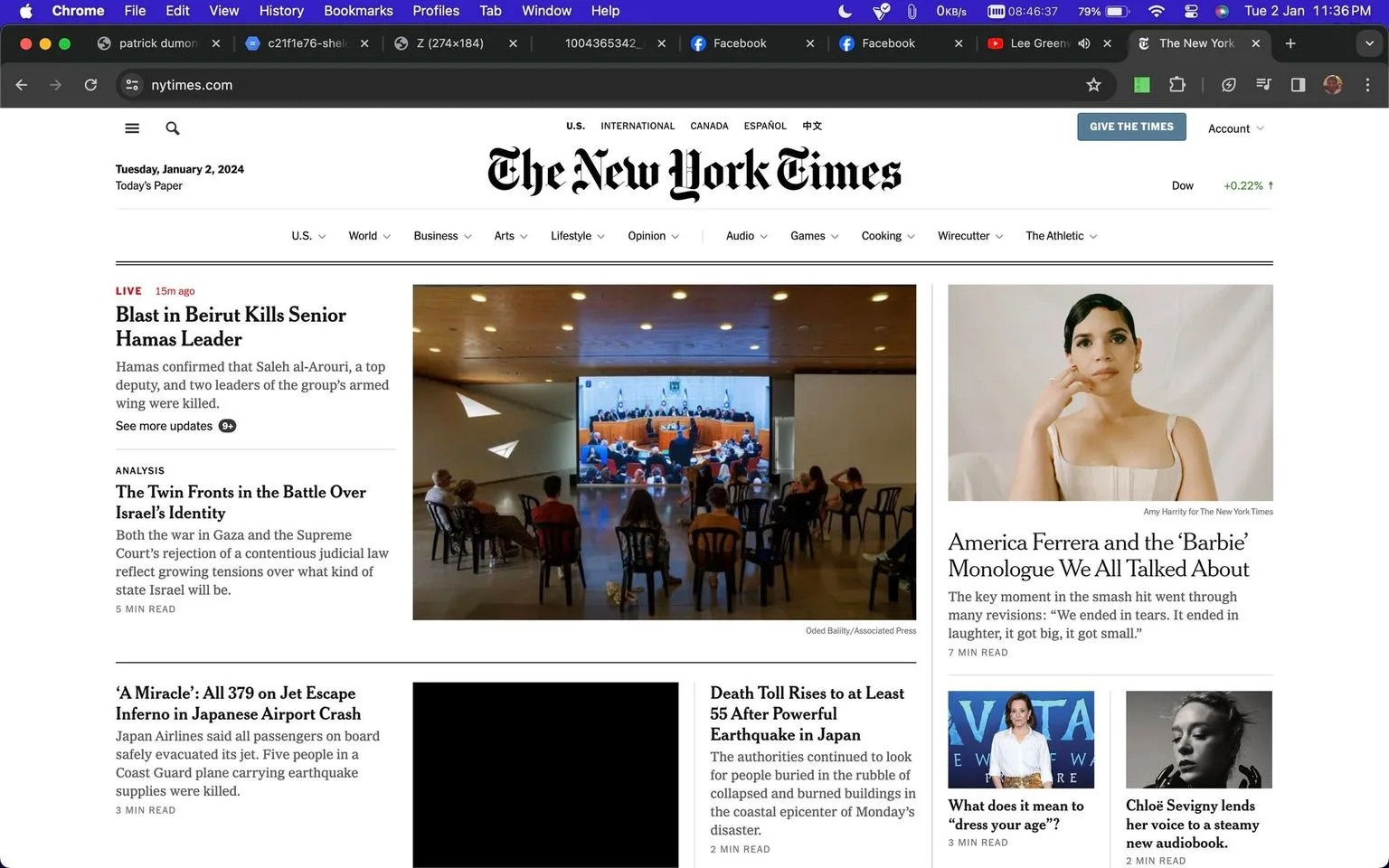The width and height of the screenshot is (1389, 868).
Task: Open the Account dropdown
Action: pos(1236,128)
